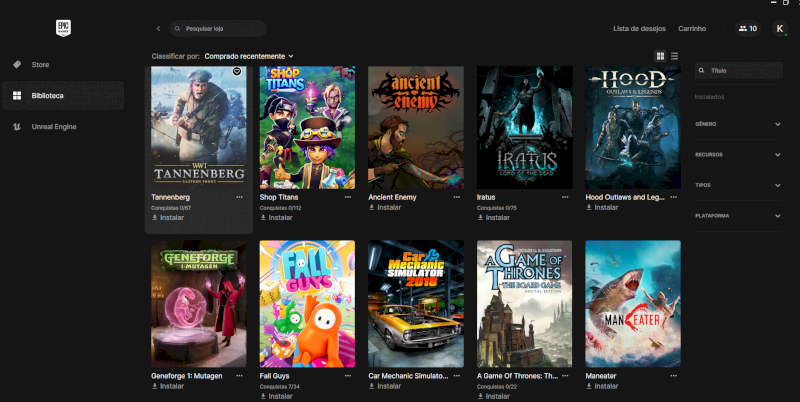The image size is (800, 402).
Task: Open the Hood Outlaws three-dot options menu
Action: click(673, 197)
